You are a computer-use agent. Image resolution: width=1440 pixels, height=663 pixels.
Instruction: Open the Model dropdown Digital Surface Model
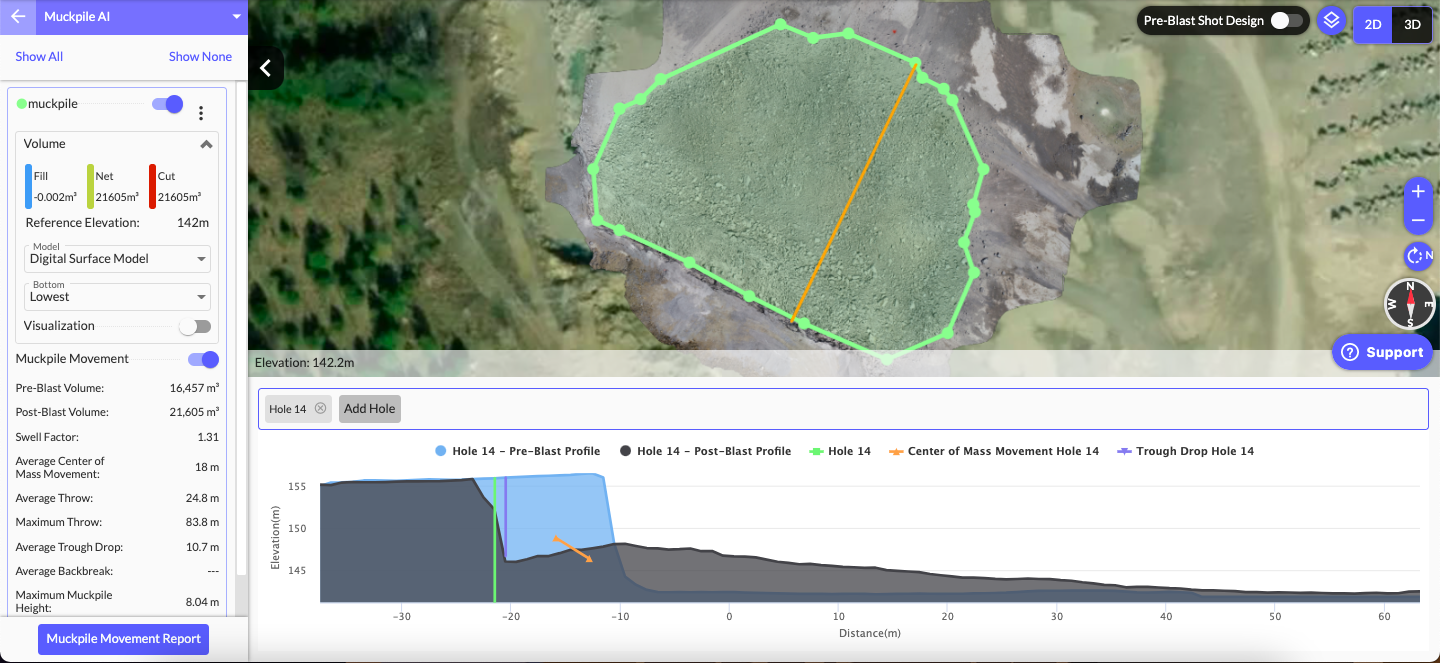[x=118, y=259]
